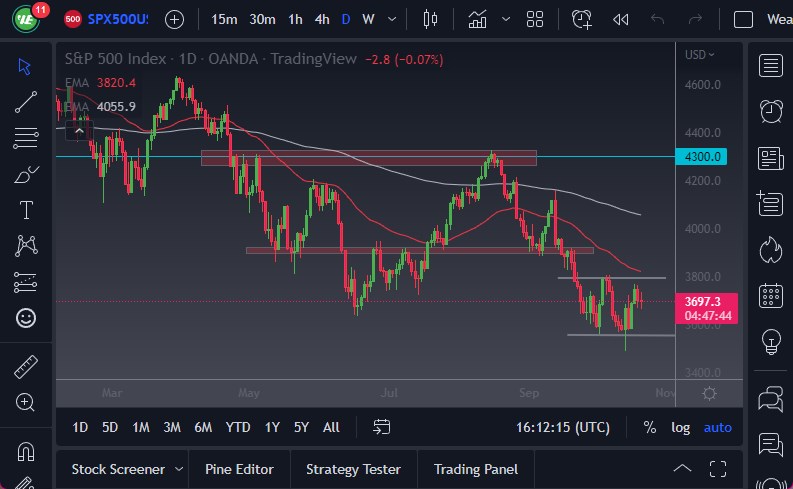This screenshot has width=793, height=489.
Task: Create a price alert with alarm icon
Action: pos(582,19)
